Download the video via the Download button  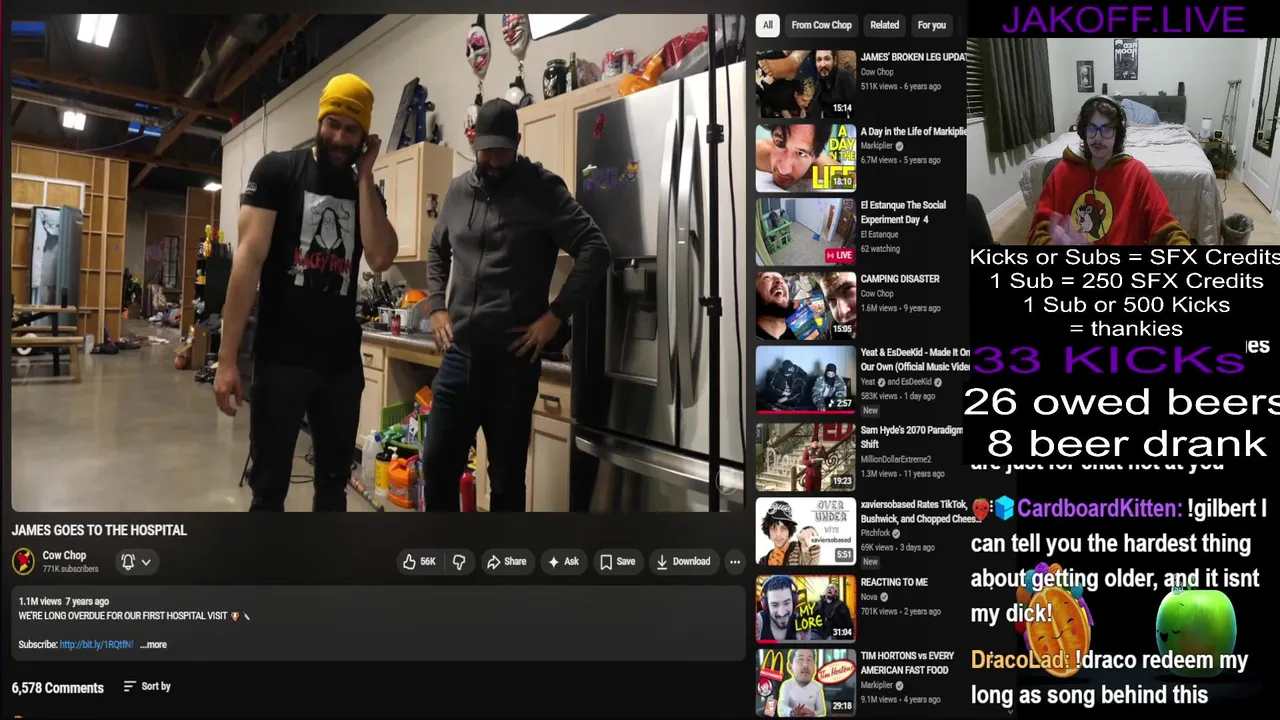[x=683, y=562]
